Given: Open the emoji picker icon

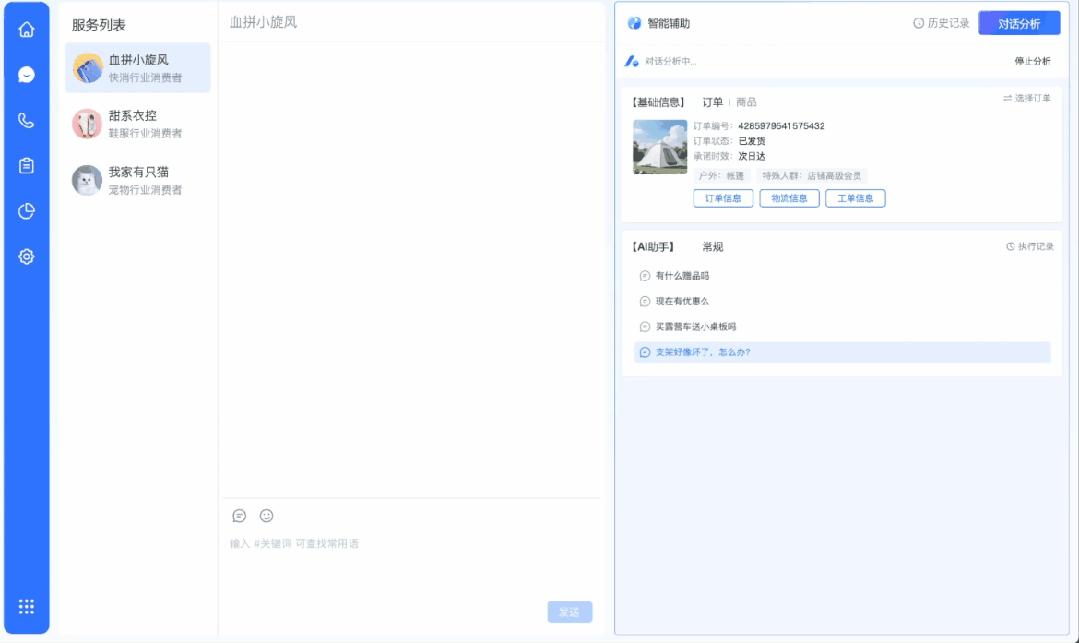Looking at the screenshot, I should coord(266,516).
